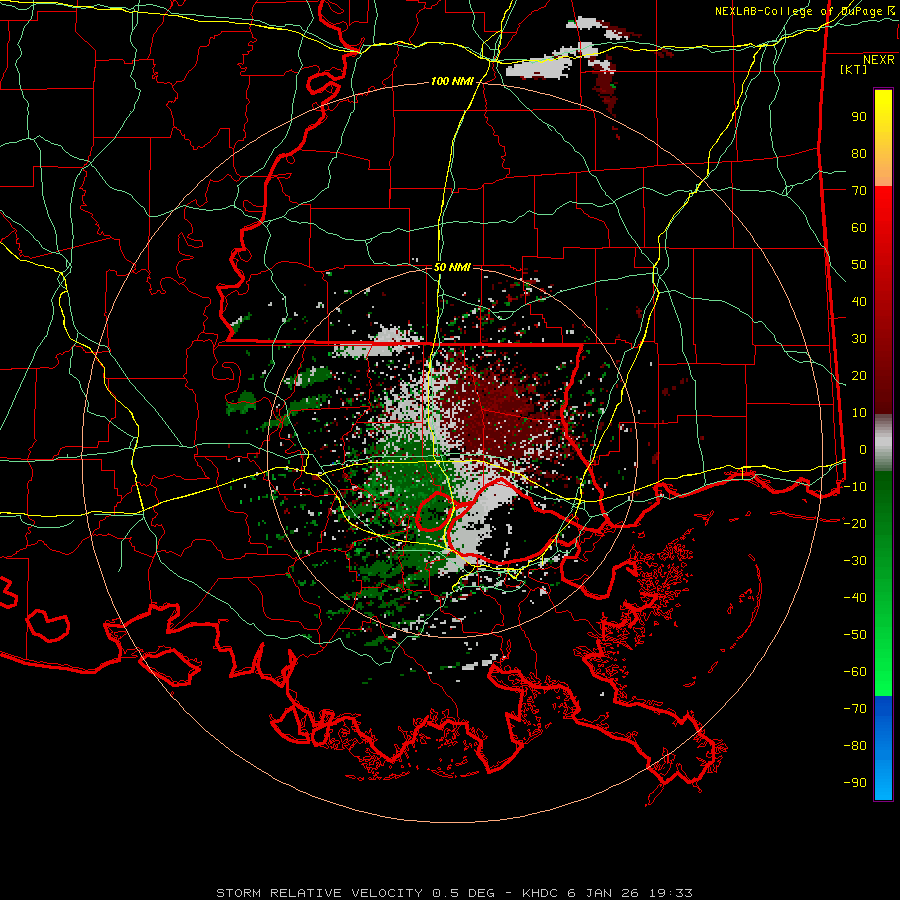
Task: Click the 20 value on velocity scale
Action: point(859,376)
